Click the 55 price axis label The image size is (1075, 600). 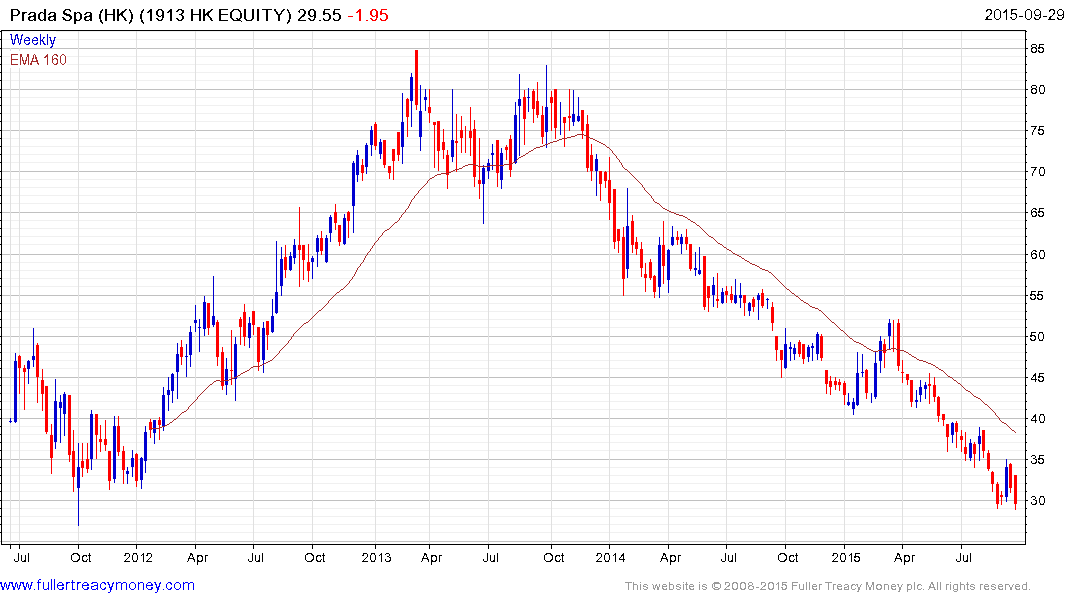click(x=1037, y=296)
